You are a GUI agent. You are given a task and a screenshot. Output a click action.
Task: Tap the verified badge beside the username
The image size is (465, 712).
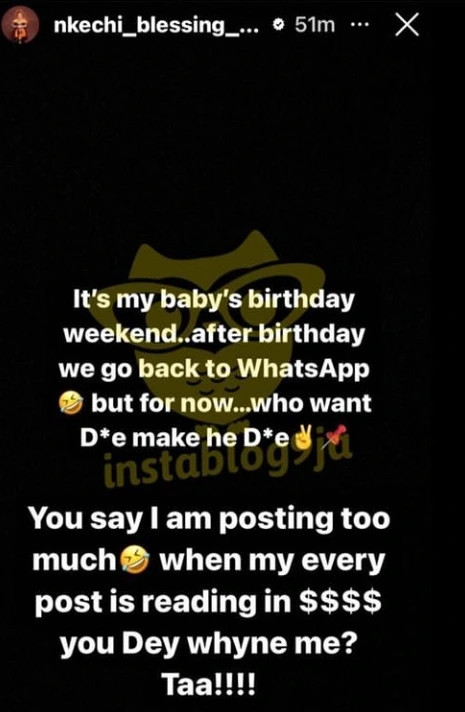(x=277, y=26)
